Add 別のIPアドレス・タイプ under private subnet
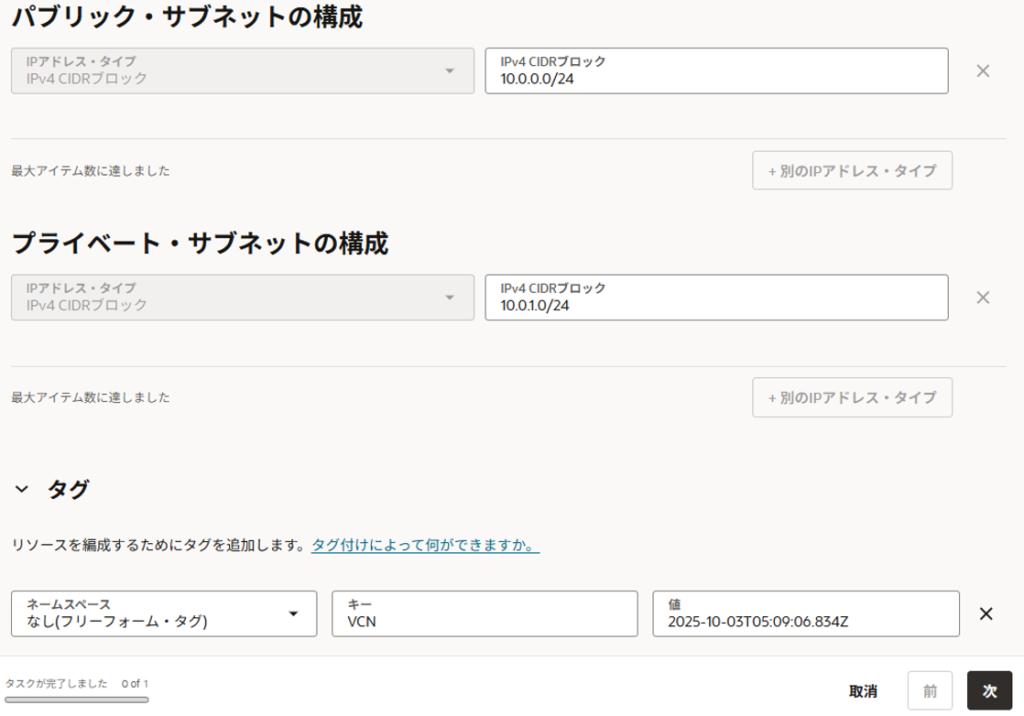1024x716 pixels. pos(852,397)
